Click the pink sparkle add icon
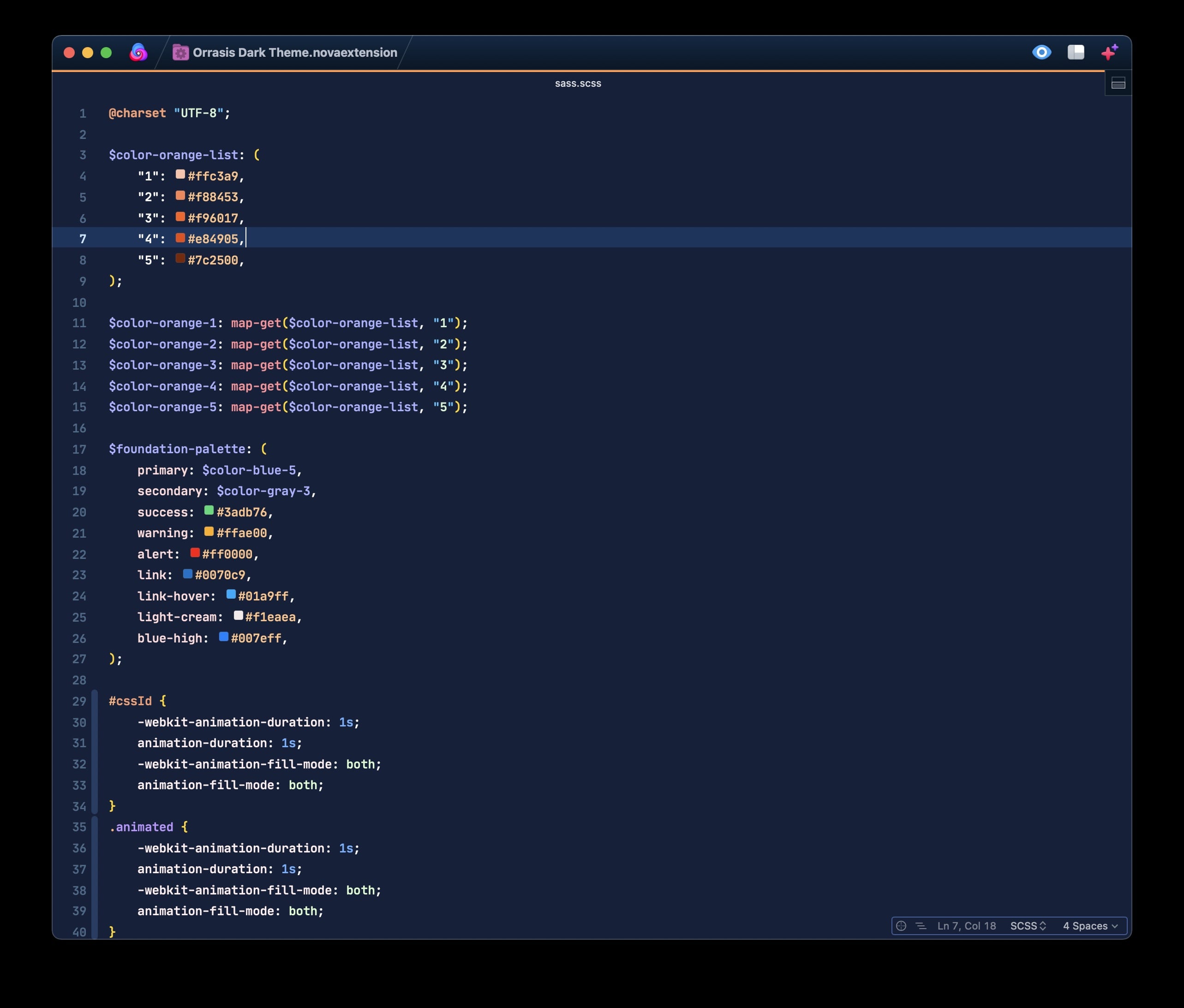The image size is (1184, 1008). click(x=1109, y=53)
